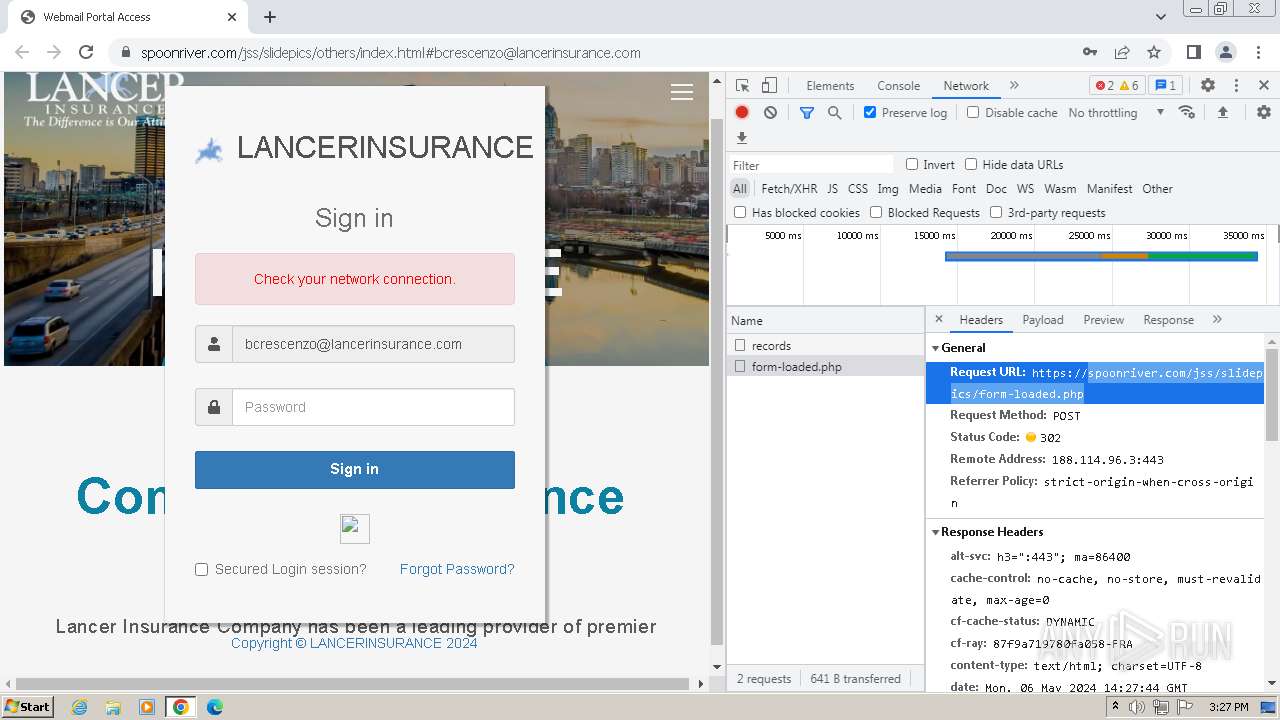This screenshot has width=1280, height=720.
Task: Toggle browser side panel icon
Action: pyautogui.click(x=1194, y=52)
